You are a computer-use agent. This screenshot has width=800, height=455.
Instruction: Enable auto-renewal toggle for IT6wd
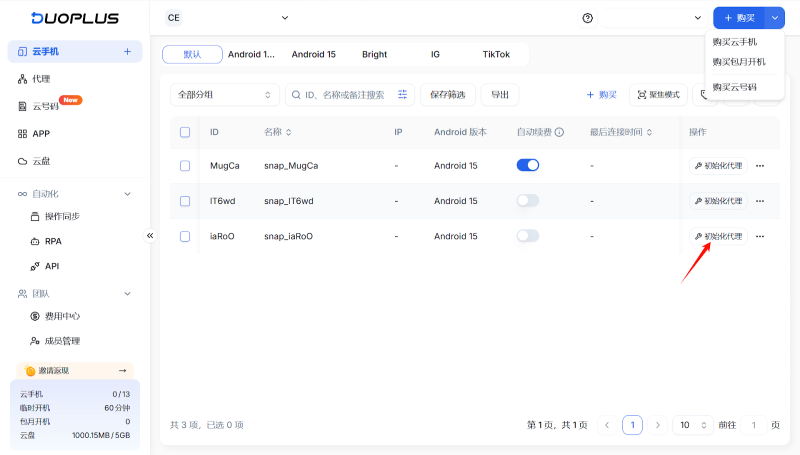pos(528,201)
